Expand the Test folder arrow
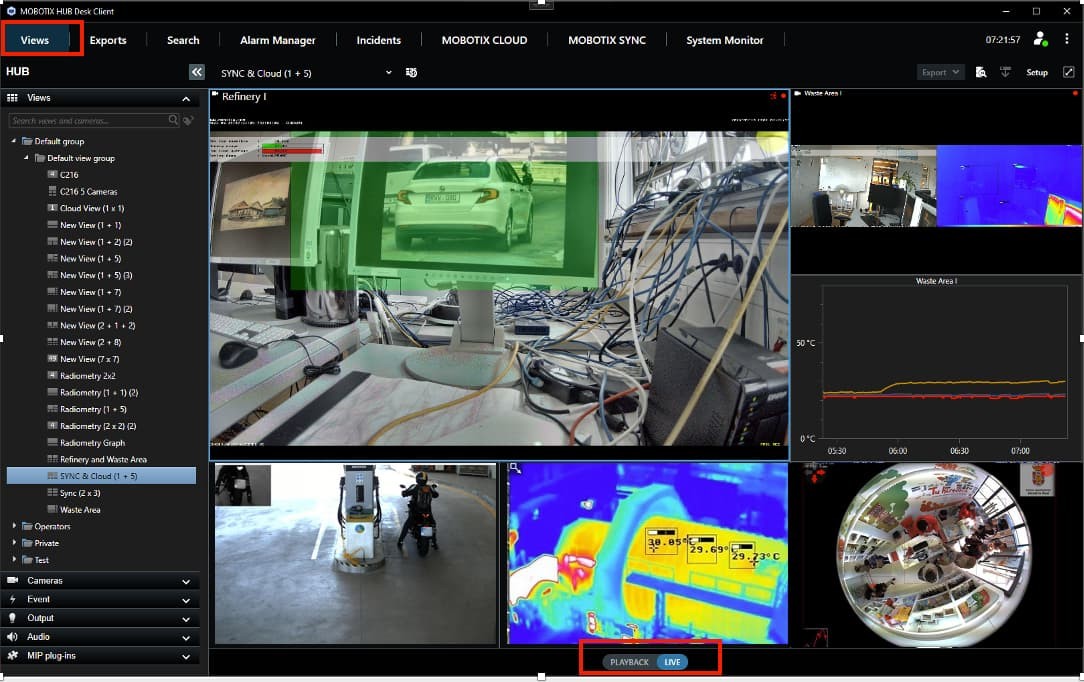The height and width of the screenshot is (682, 1084). [14, 559]
